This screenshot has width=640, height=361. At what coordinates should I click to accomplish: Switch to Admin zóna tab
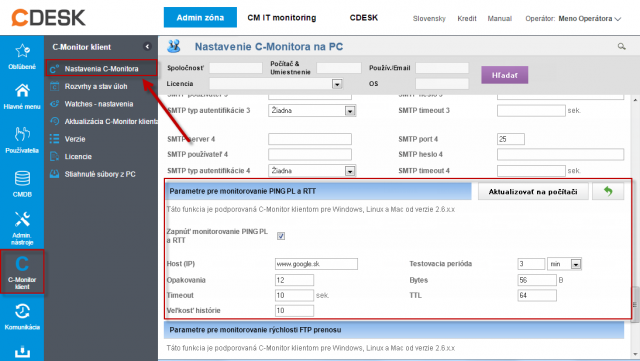200,18
